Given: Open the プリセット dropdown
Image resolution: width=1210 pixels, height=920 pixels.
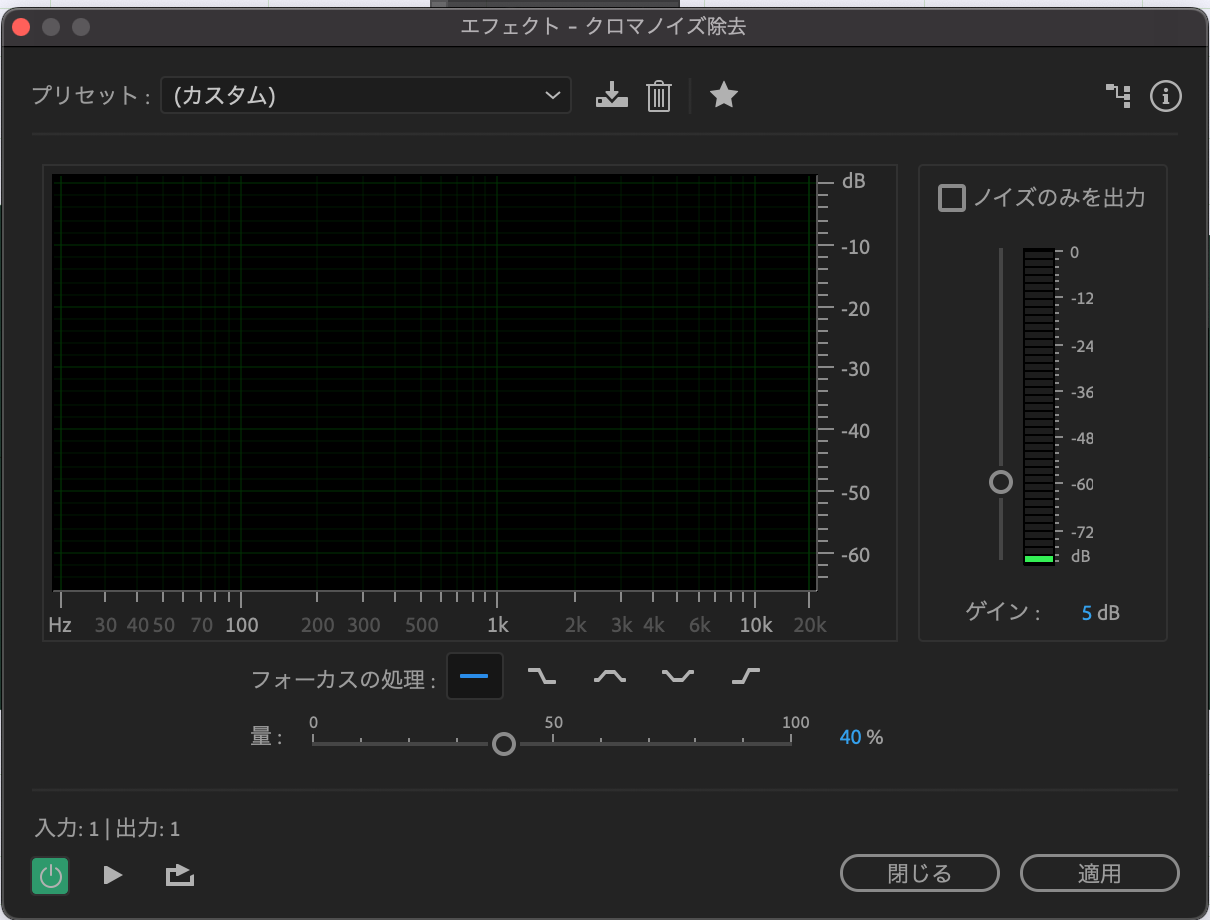Looking at the screenshot, I should [x=366, y=96].
